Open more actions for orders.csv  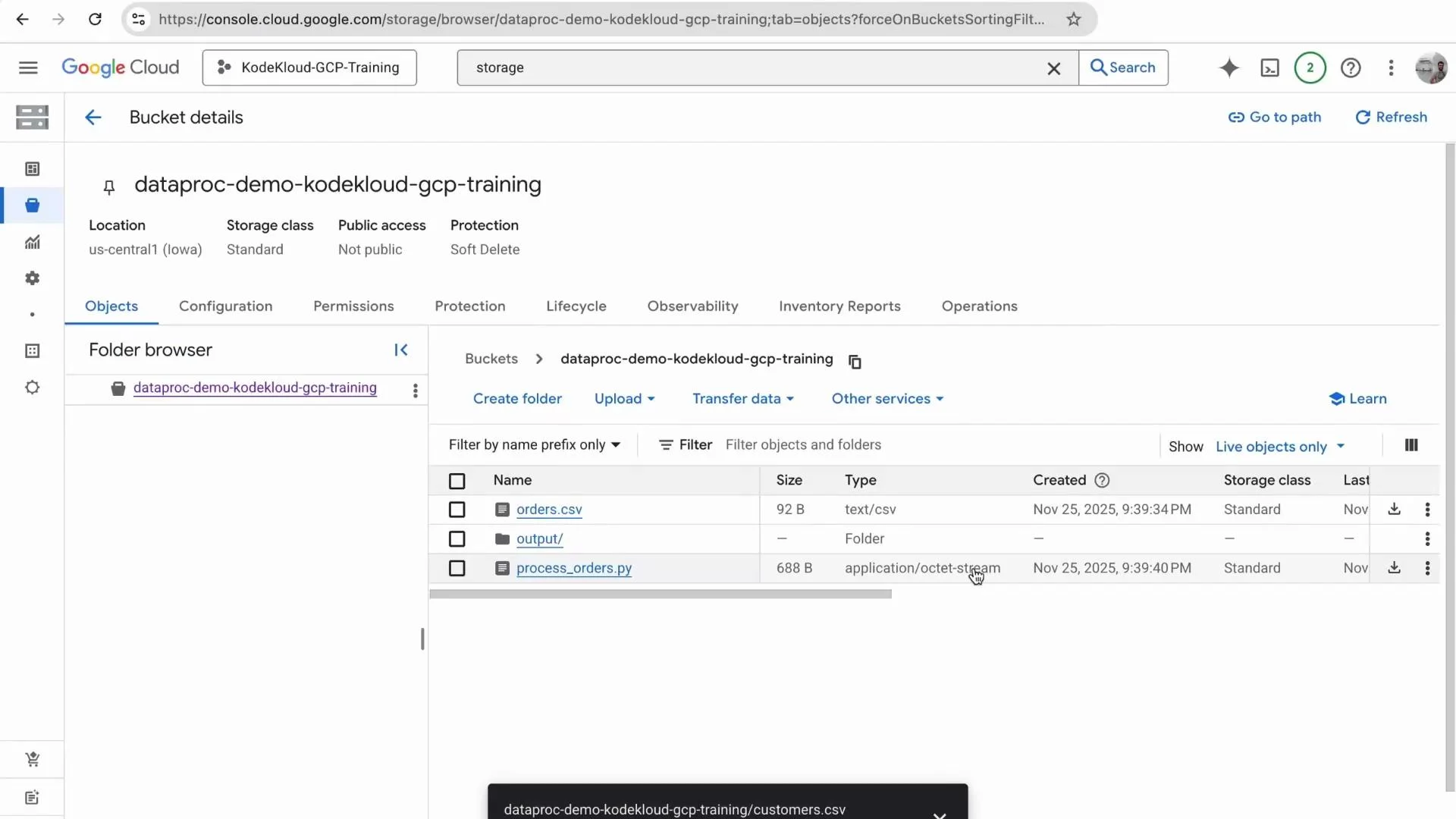coord(1427,510)
